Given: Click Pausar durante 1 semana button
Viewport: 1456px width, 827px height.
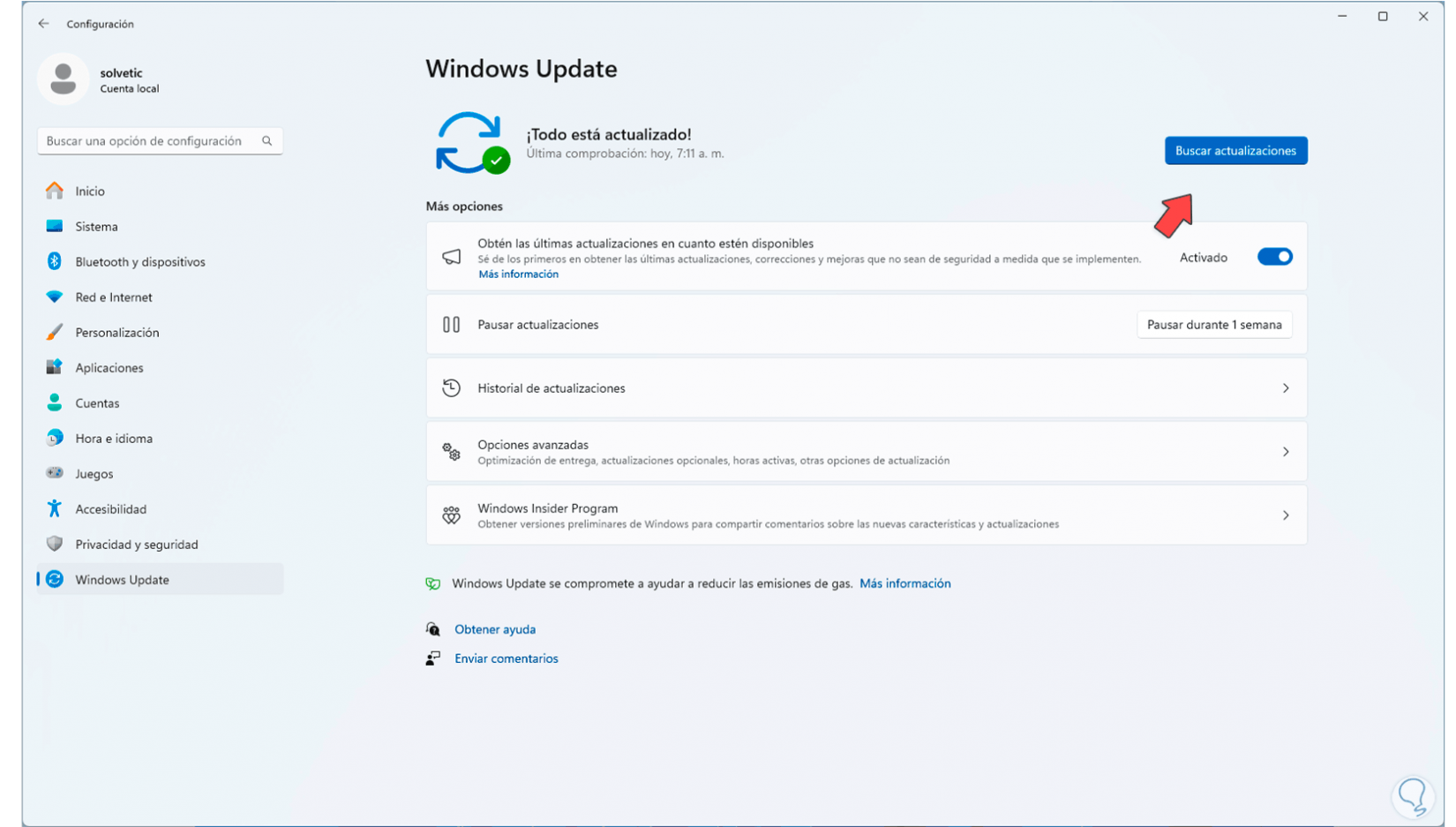Looking at the screenshot, I should 1214,325.
